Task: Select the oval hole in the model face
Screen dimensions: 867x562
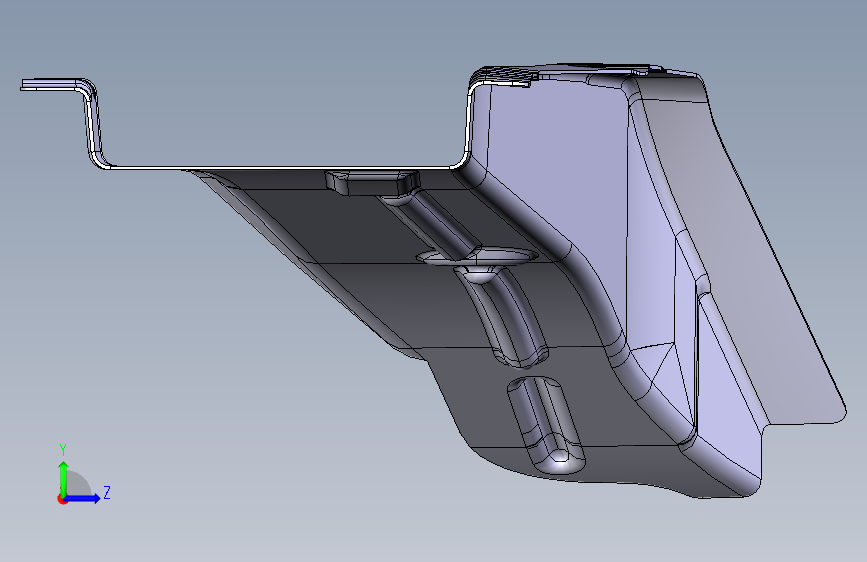Action: click(477, 257)
